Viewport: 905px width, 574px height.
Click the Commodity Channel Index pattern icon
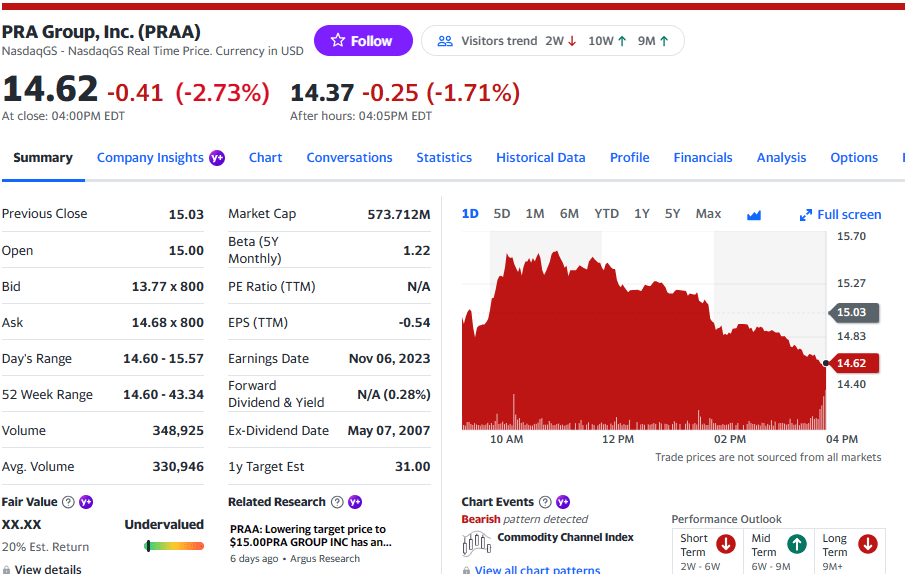(477, 544)
